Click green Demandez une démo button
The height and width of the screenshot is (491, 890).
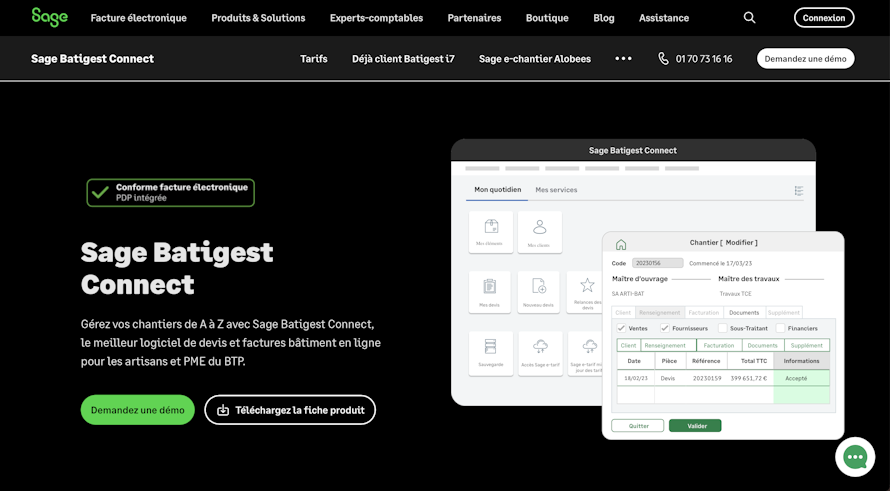point(137,410)
